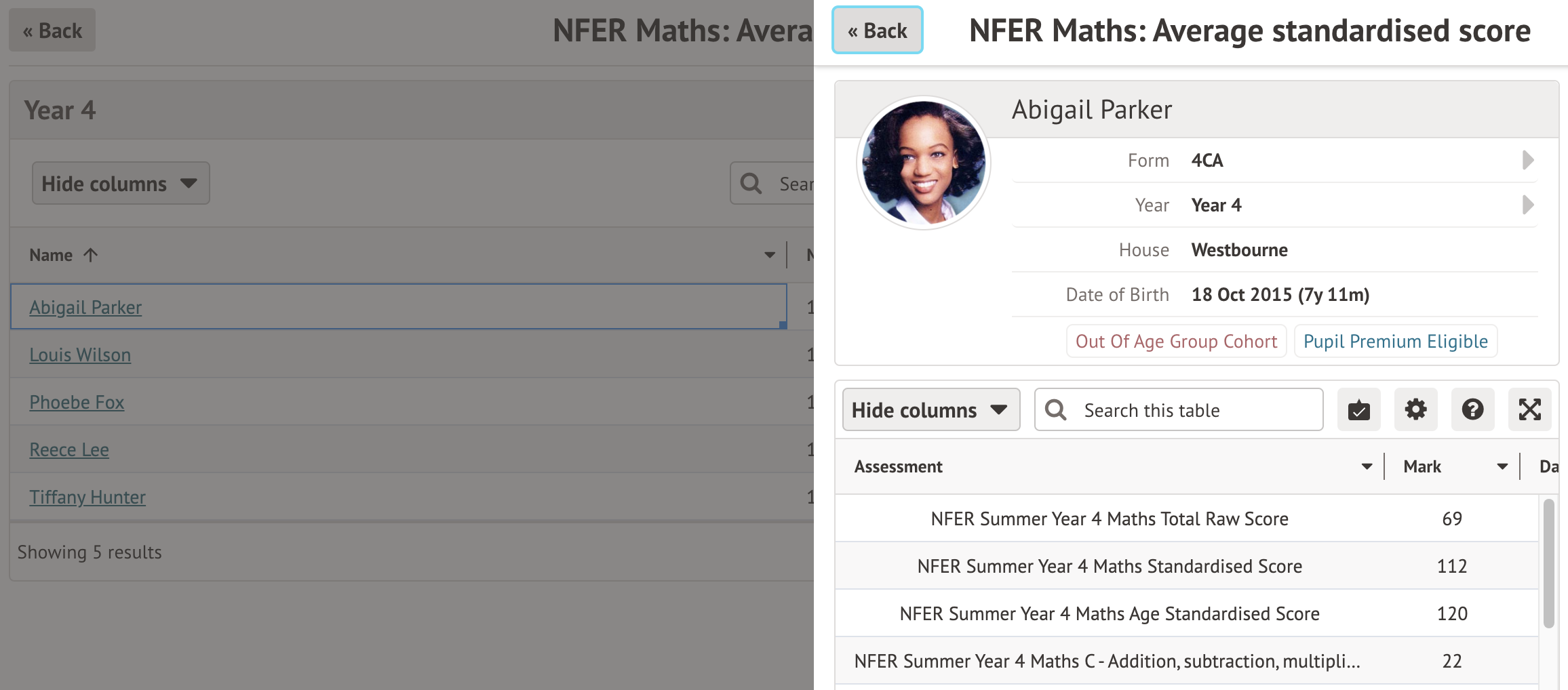Viewport: 1568px width, 690px height.
Task: Open Hide columns dropdown in Year 4 list
Action: tap(121, 184)
